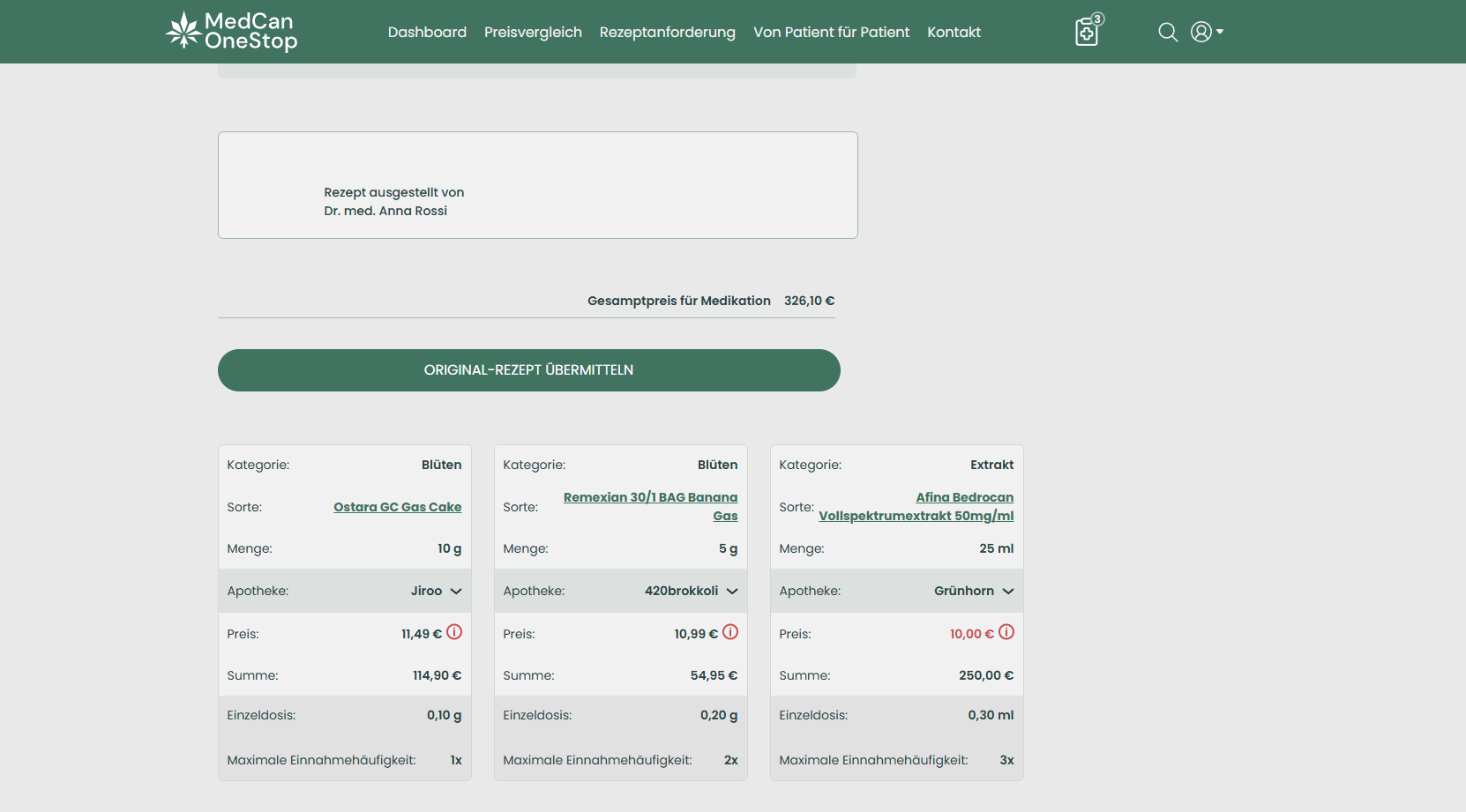Click info icon next to 11,49 € price

[454, 632]
